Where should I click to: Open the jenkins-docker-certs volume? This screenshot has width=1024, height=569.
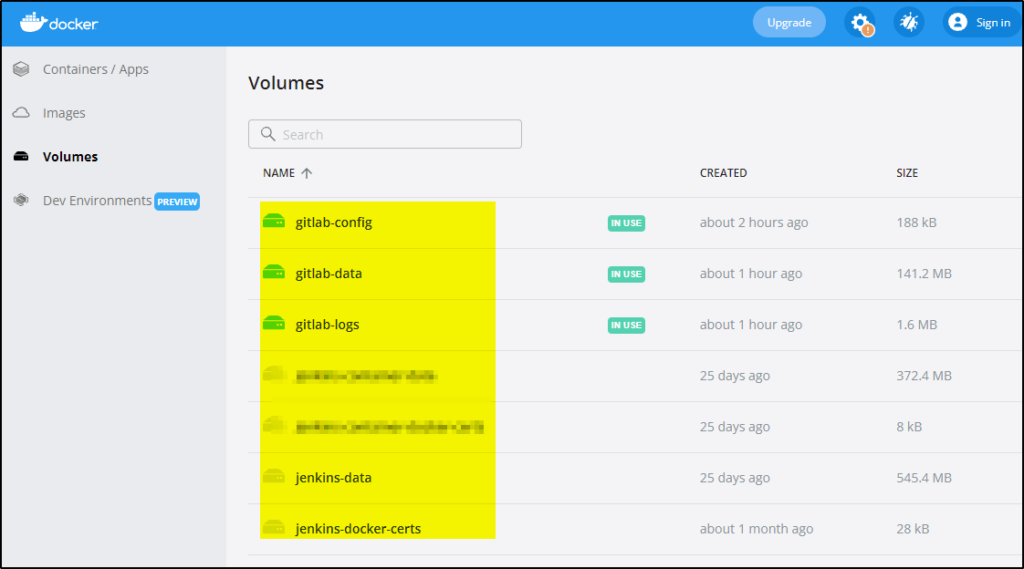pyautogui.click(x=358, y=528)
